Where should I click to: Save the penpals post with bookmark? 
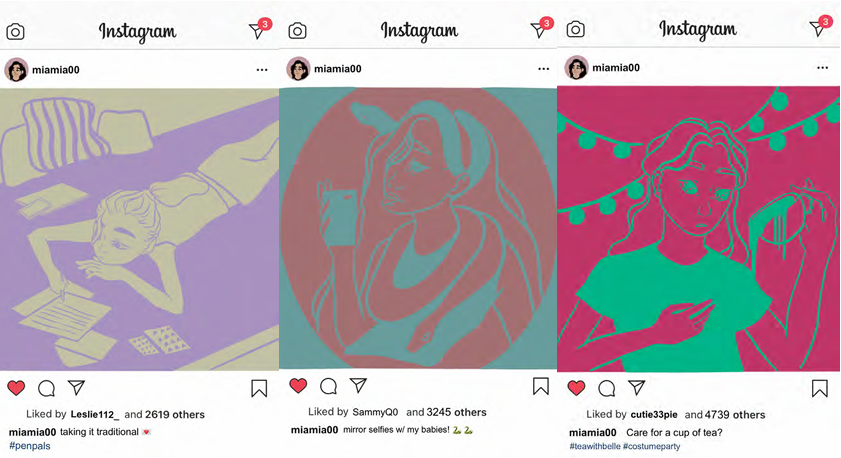(259, 388)
